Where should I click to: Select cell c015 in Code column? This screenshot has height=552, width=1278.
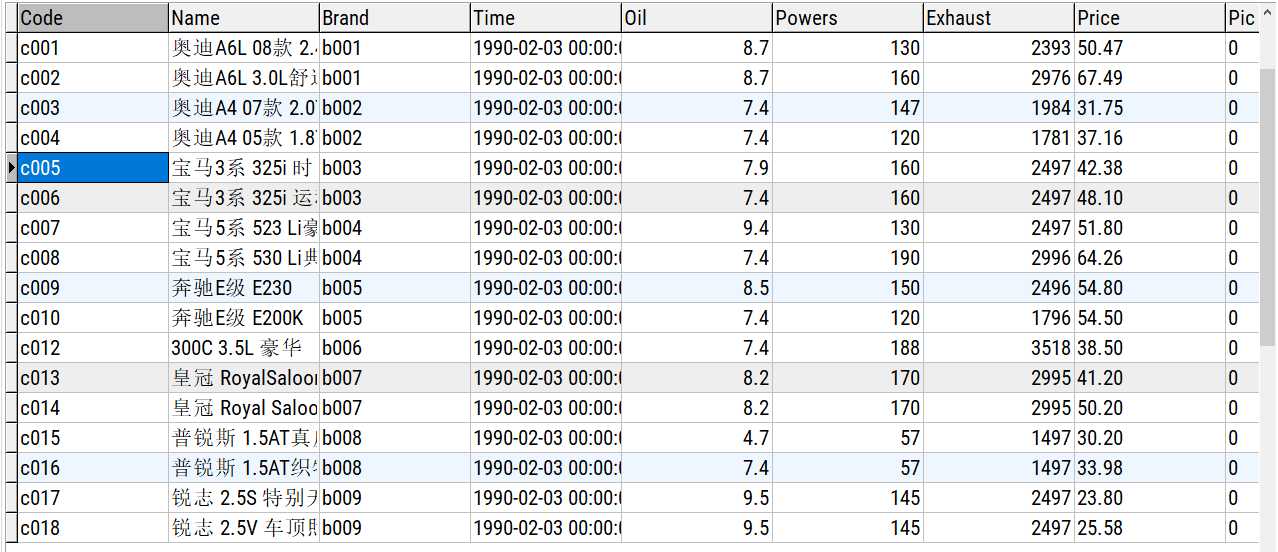point(93,438)
